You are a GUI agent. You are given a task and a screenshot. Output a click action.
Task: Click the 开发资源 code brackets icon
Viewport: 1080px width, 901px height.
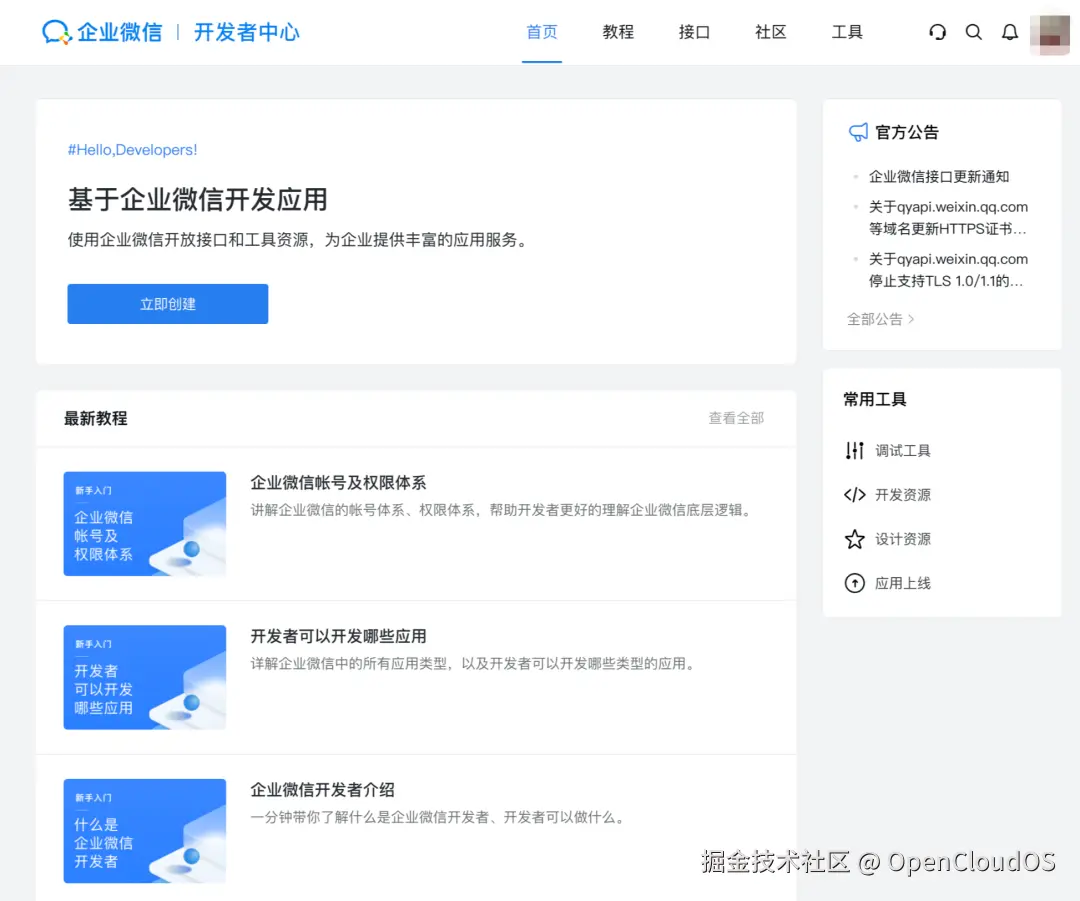coord(855,495)
